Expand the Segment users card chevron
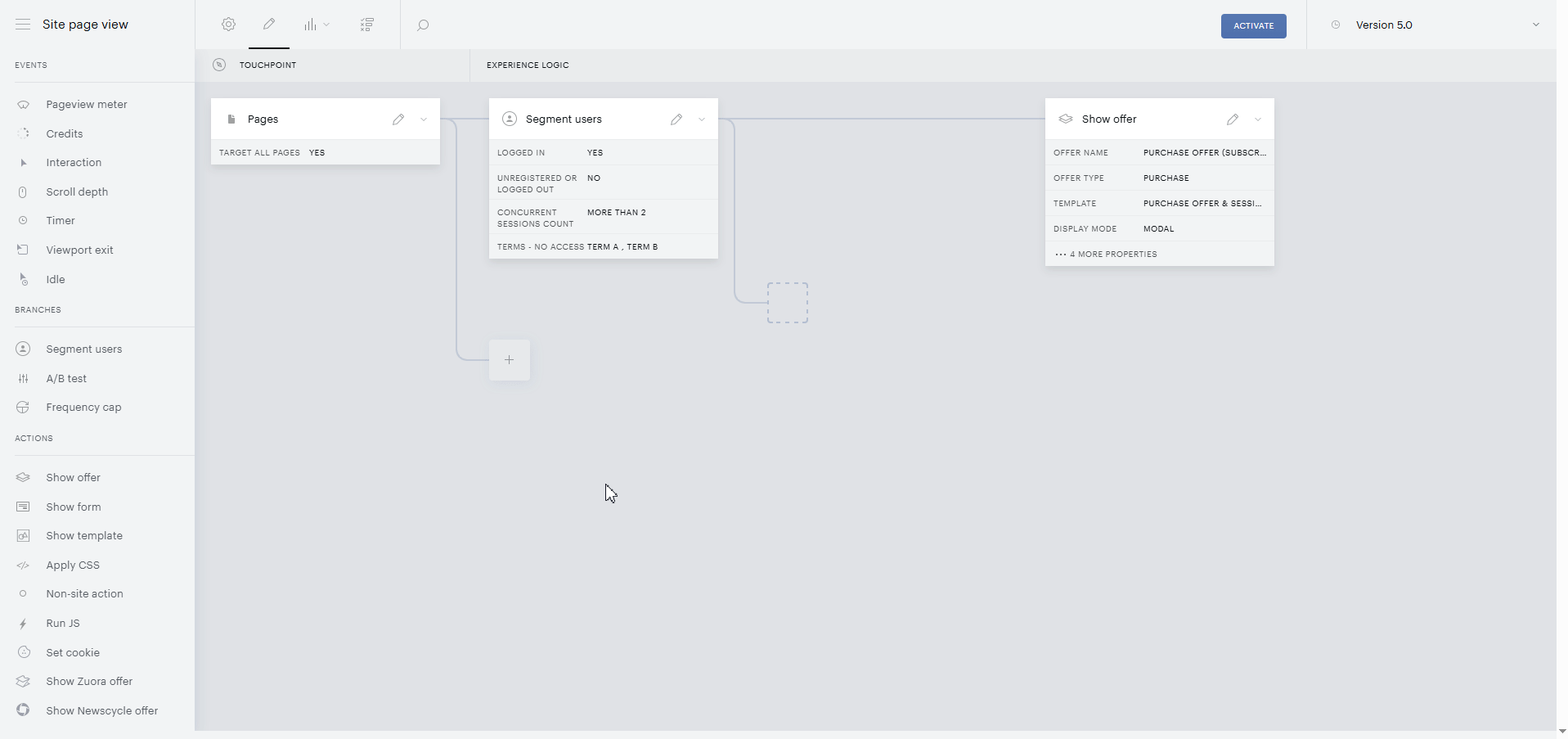The height and width of the screenshot is (739, 1568). [x=702, y=119]
